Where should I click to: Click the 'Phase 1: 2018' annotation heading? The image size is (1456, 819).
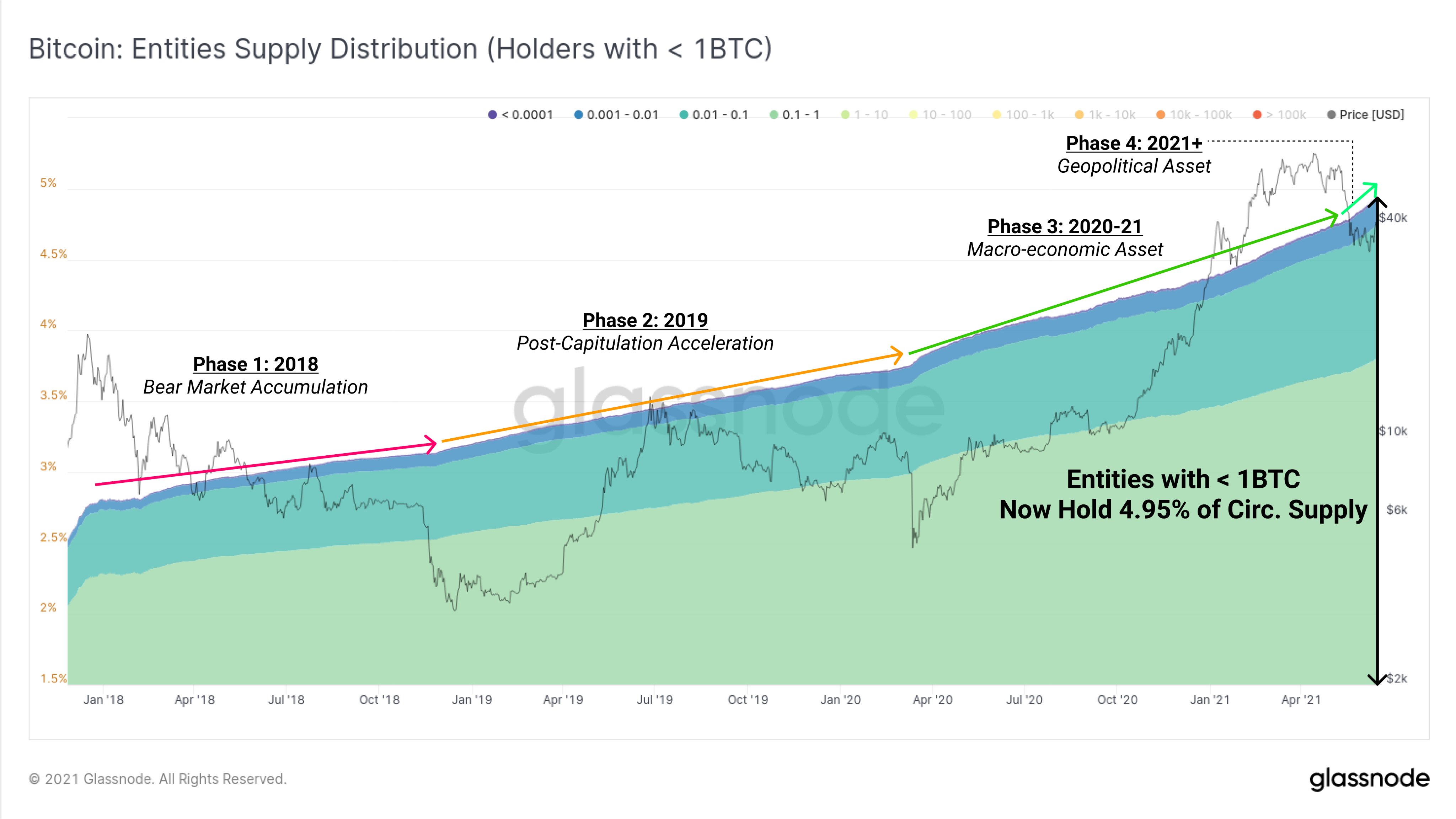pyautogui.click(x=256, y=364)
